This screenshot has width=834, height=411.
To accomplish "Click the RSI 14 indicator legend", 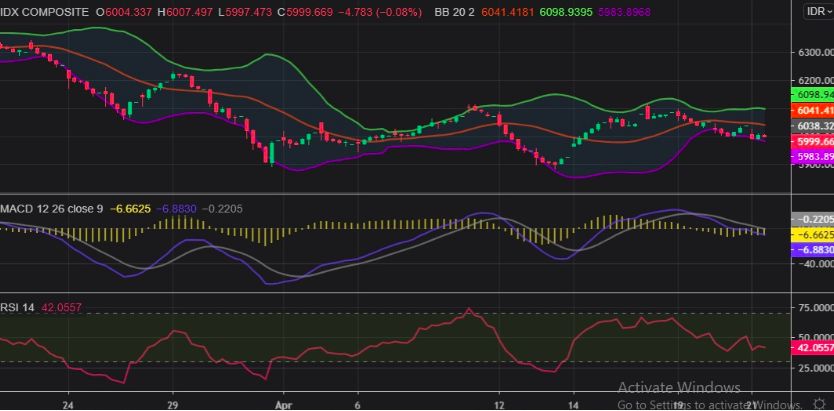I will pos(18,307).
